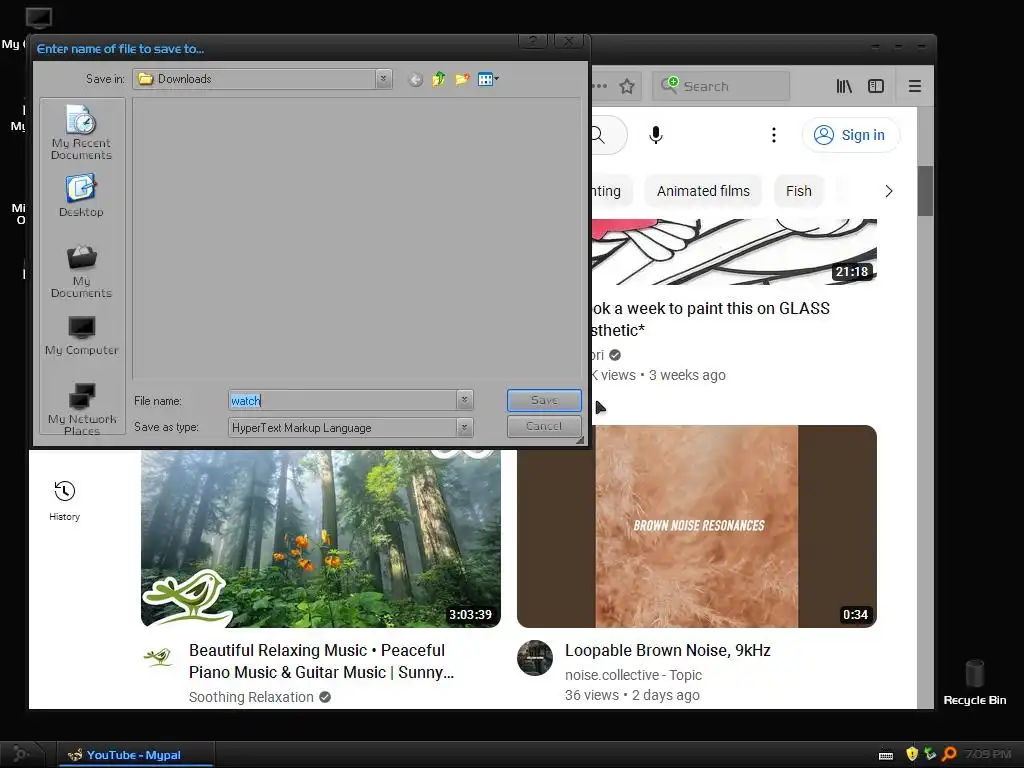The height and width of the screenshot is (768, 1024).
Task: Open page actions three-dot menu in address bar
Action: 600,86
